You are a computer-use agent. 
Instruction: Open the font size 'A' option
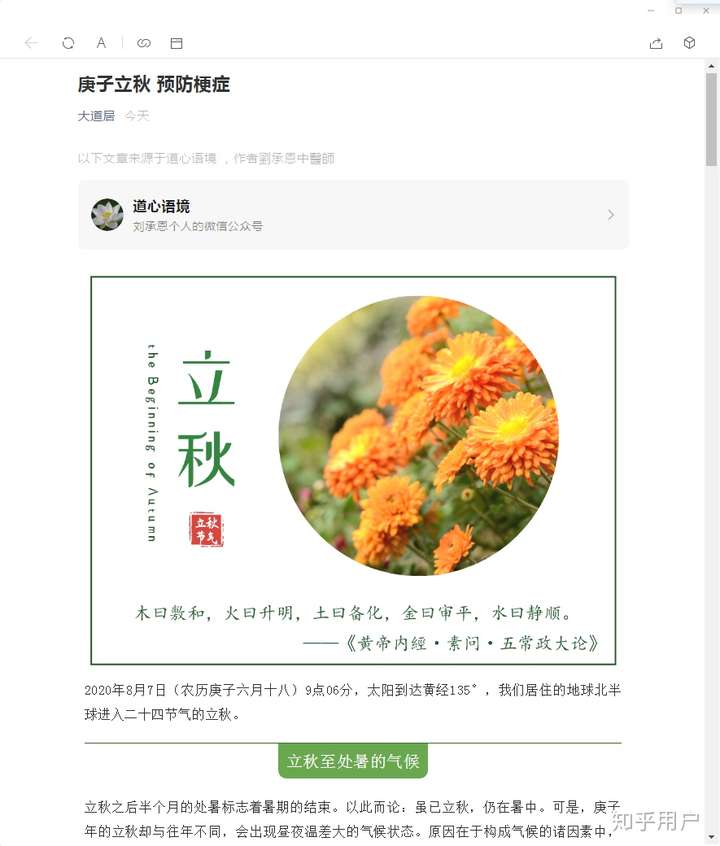click(x=101, y=43)
